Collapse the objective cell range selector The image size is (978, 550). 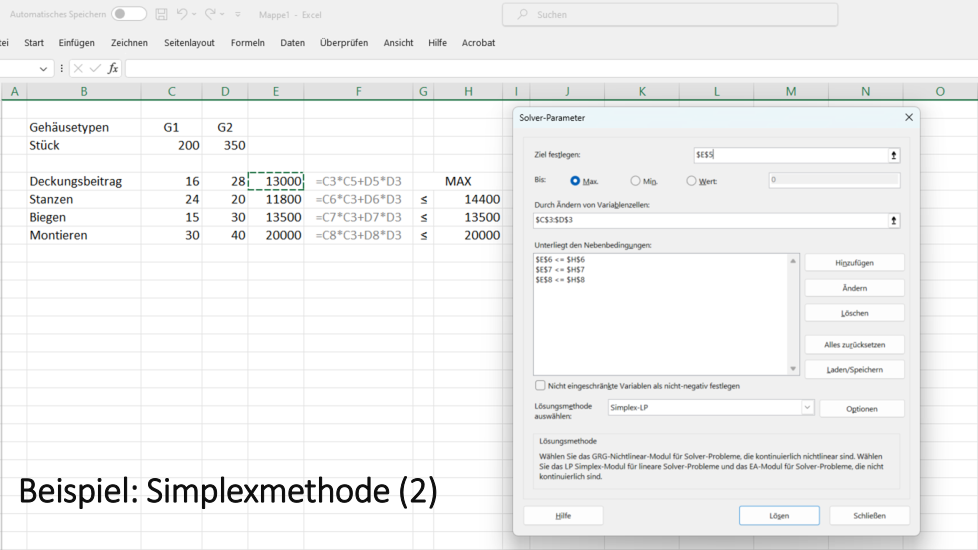point(893,155)
